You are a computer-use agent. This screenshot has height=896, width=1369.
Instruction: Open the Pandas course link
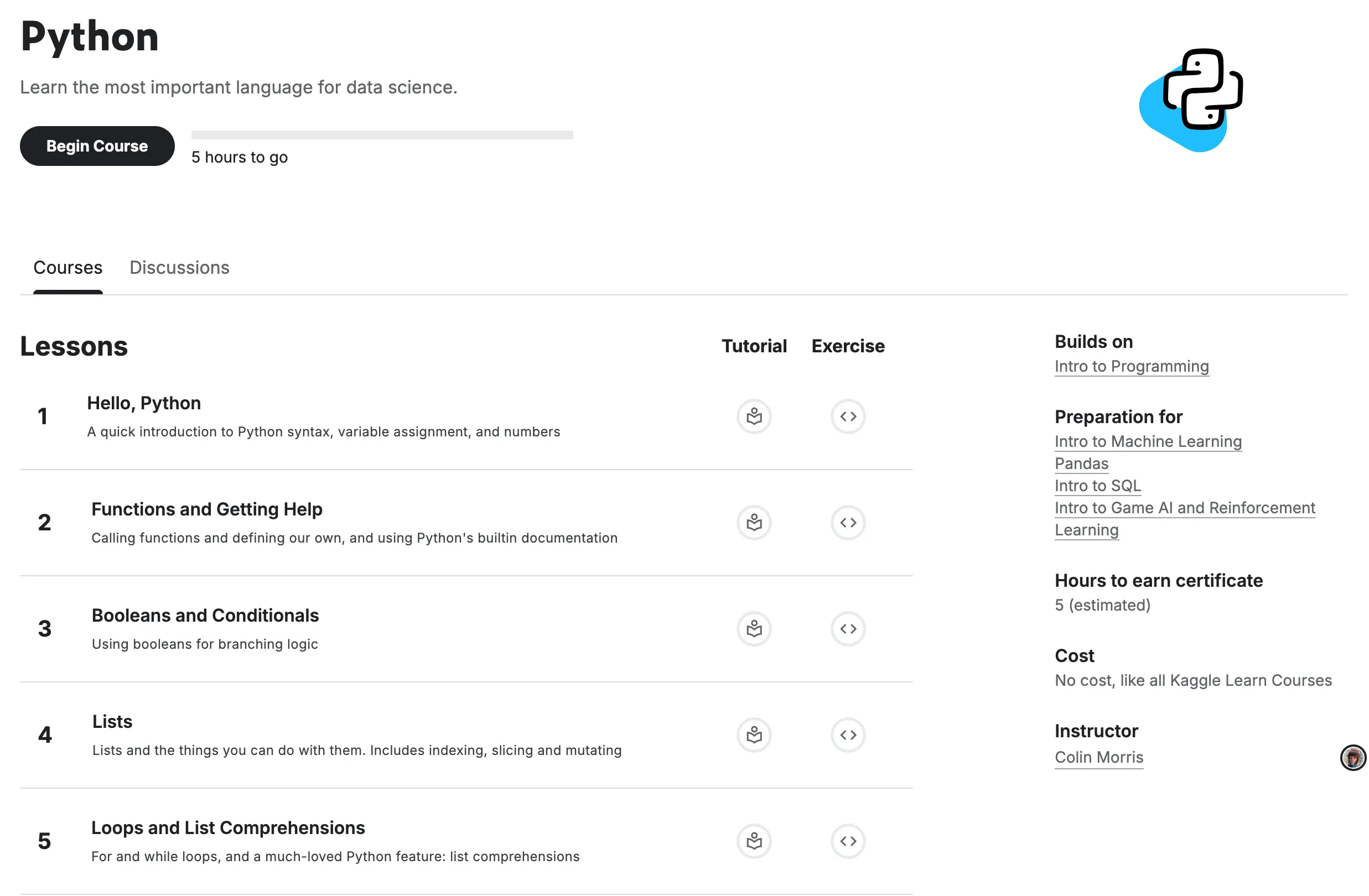1081,463
